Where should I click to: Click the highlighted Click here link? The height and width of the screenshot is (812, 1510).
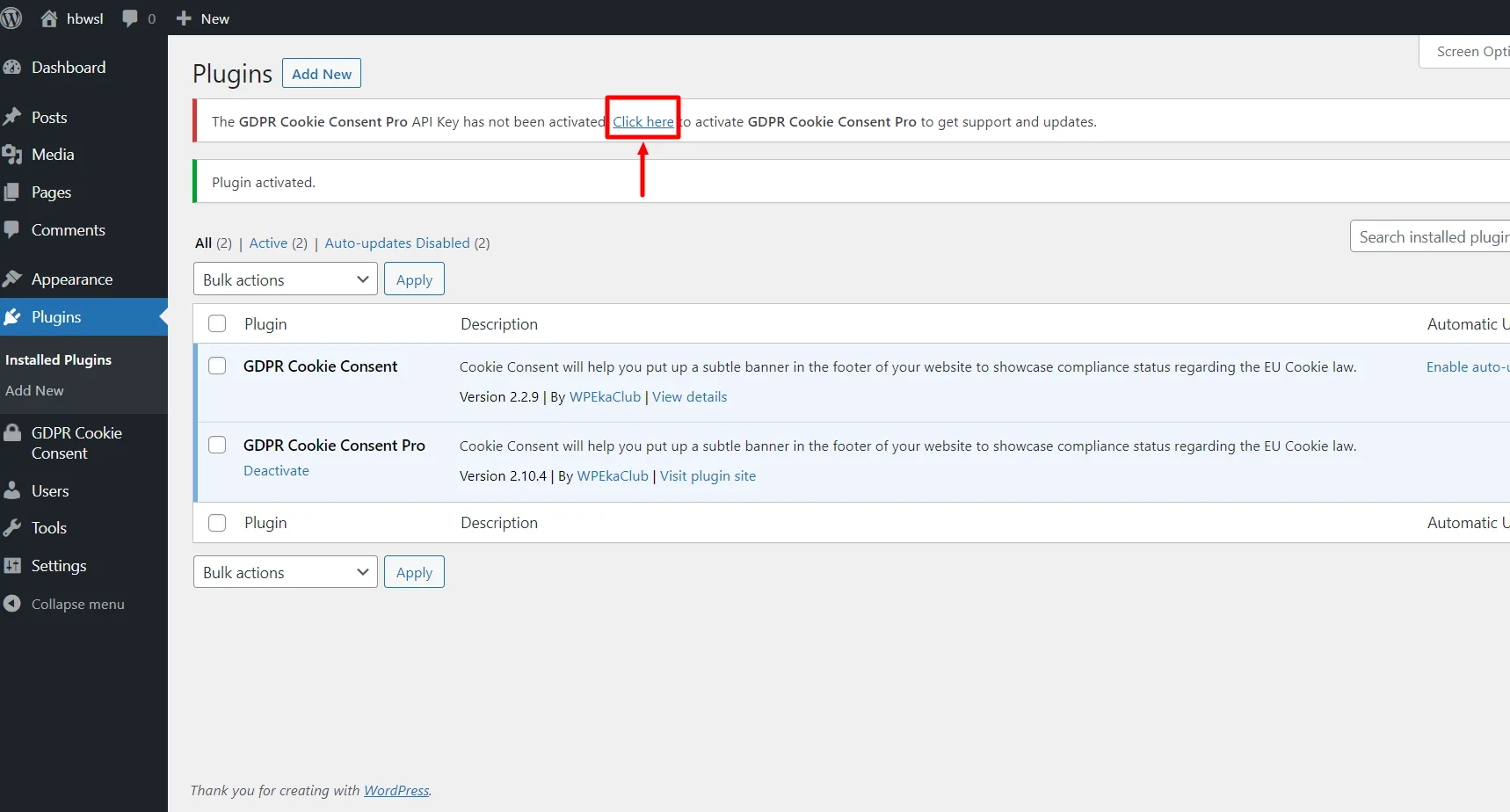[x=642, y=120]
